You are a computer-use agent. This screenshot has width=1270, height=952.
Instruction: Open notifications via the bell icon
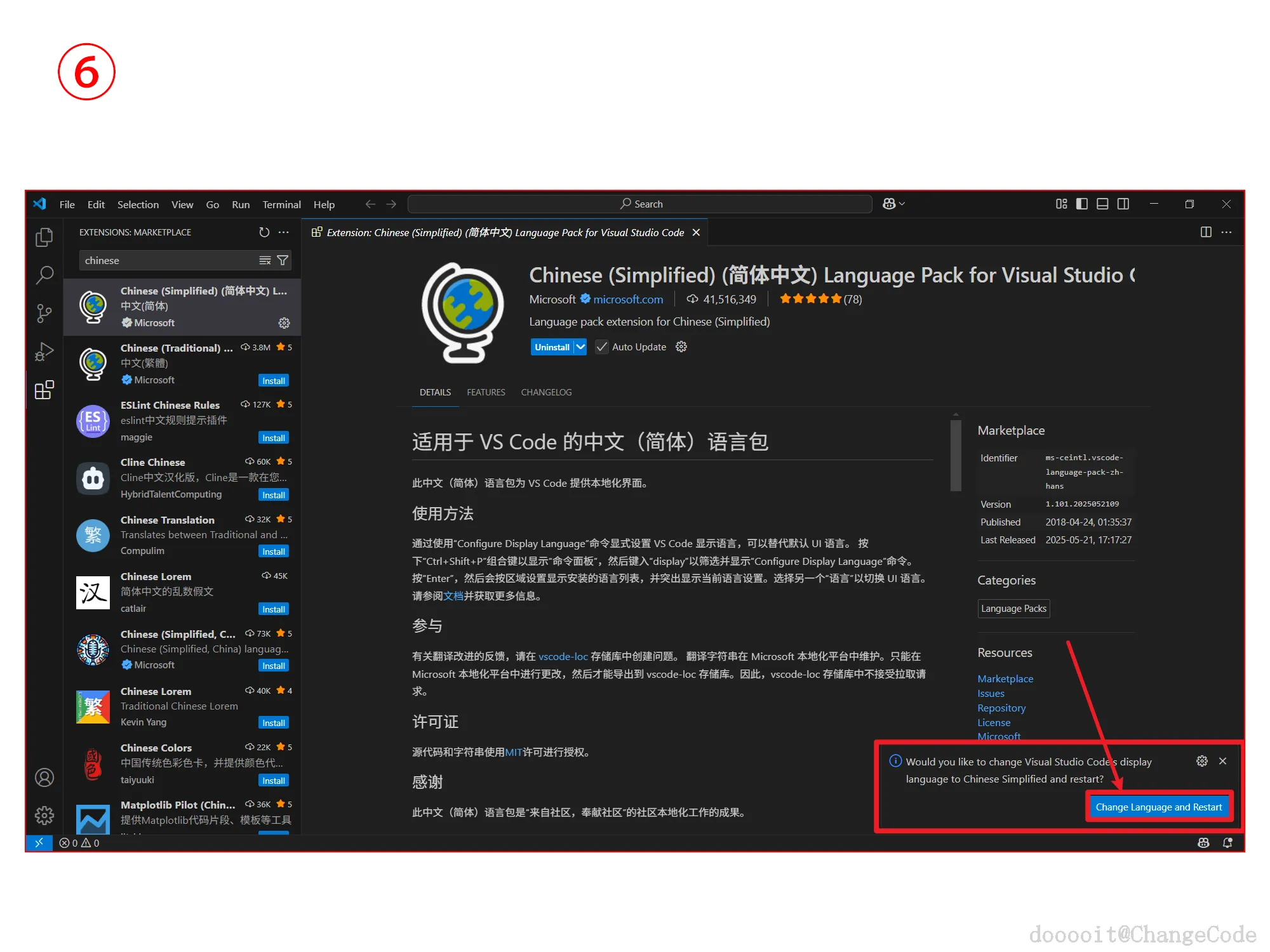(x=1227, y=843)
